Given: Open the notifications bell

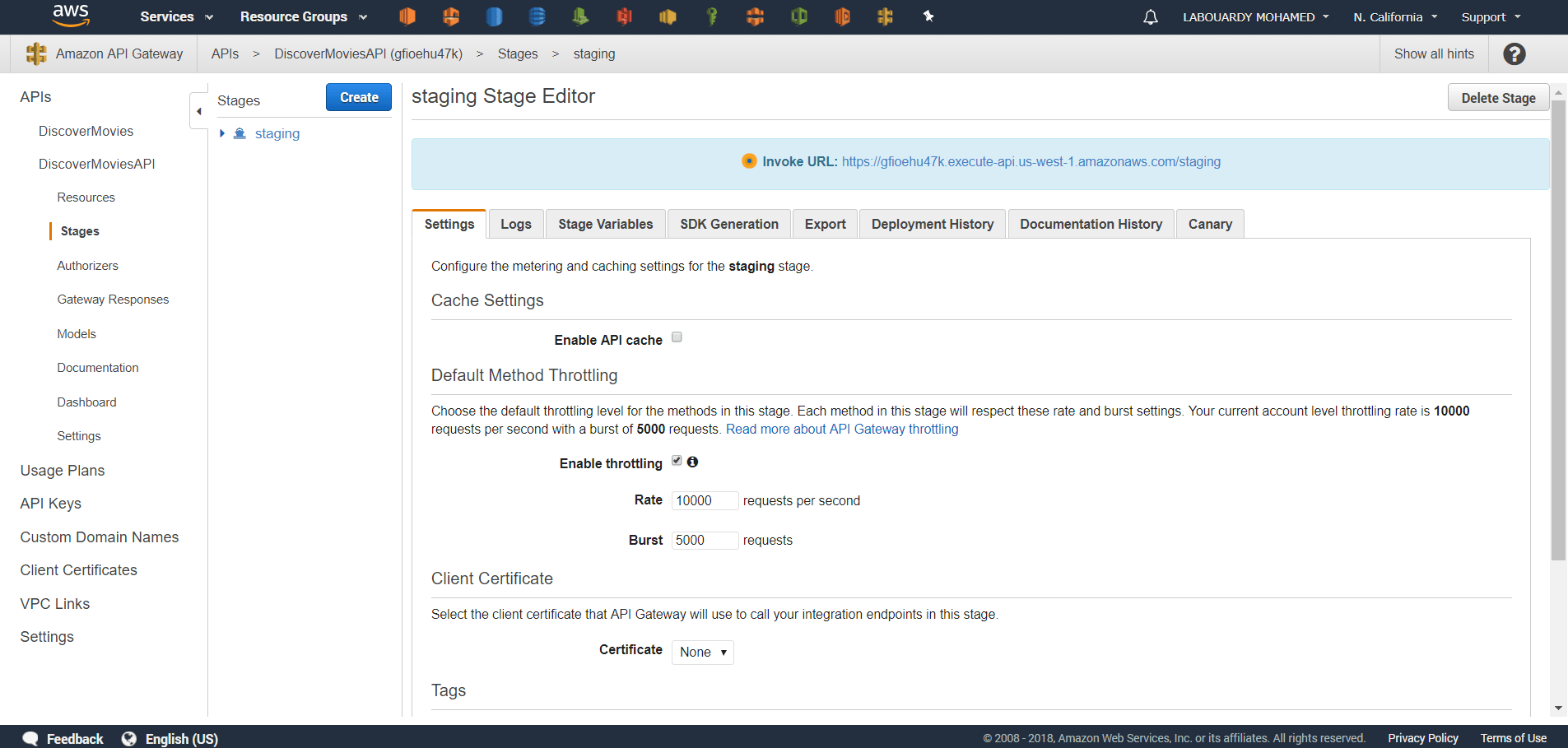Looking at the screenshot, I should coord(1151,17).
